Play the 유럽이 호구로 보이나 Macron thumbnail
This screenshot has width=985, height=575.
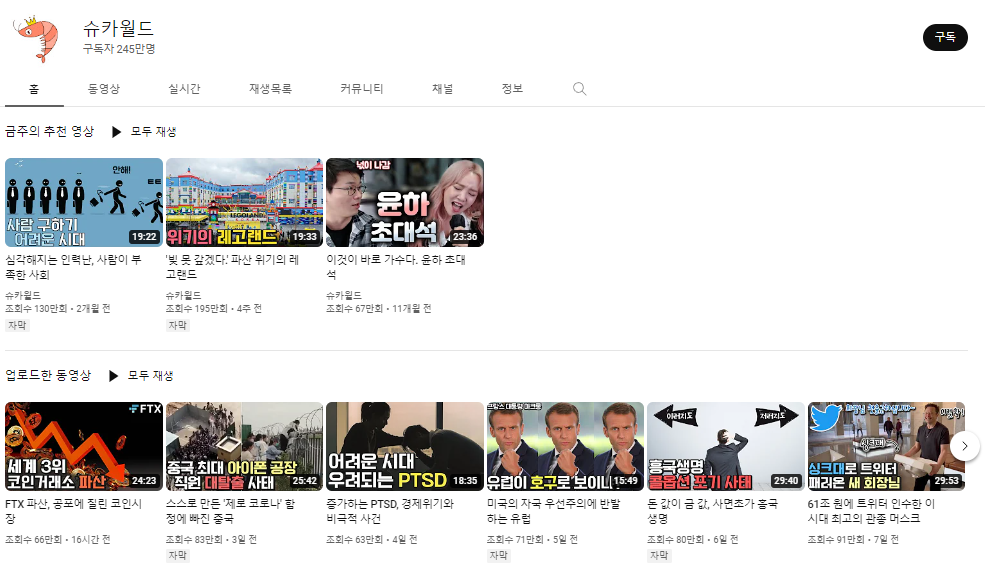[x=565, y=446]
